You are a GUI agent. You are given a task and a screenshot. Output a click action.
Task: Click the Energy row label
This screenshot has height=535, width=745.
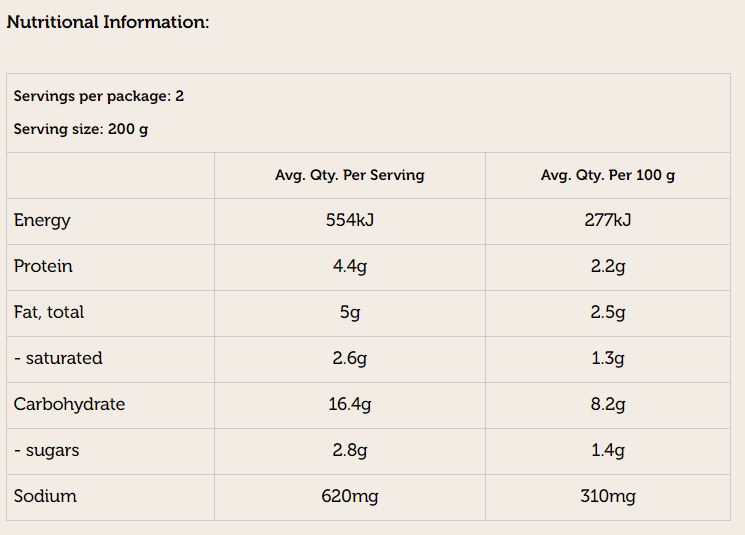pos(42,220)
